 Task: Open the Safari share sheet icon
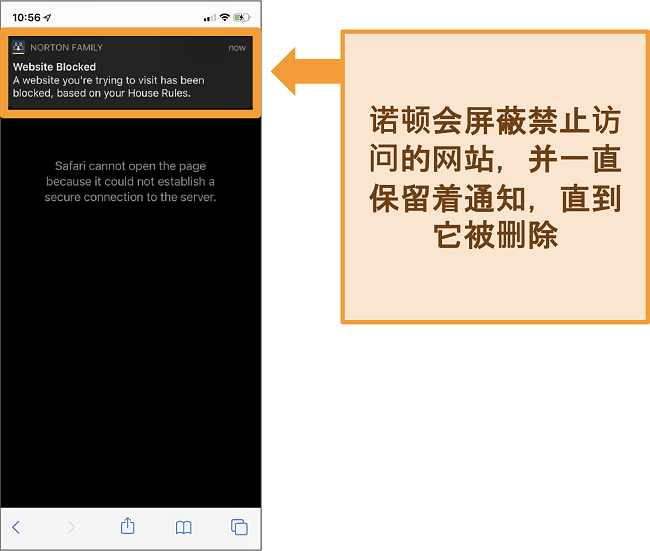coord(128,526)
